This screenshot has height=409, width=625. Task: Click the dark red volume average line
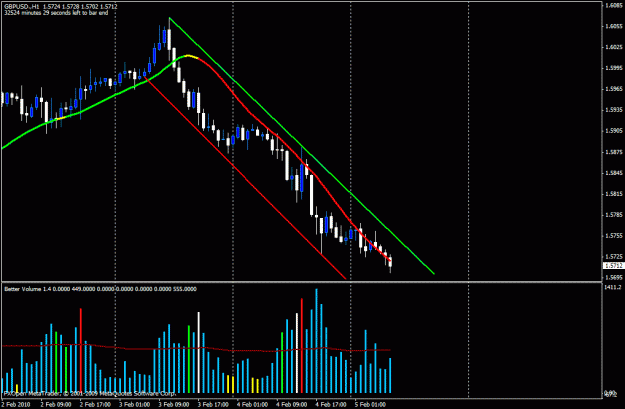196,348
